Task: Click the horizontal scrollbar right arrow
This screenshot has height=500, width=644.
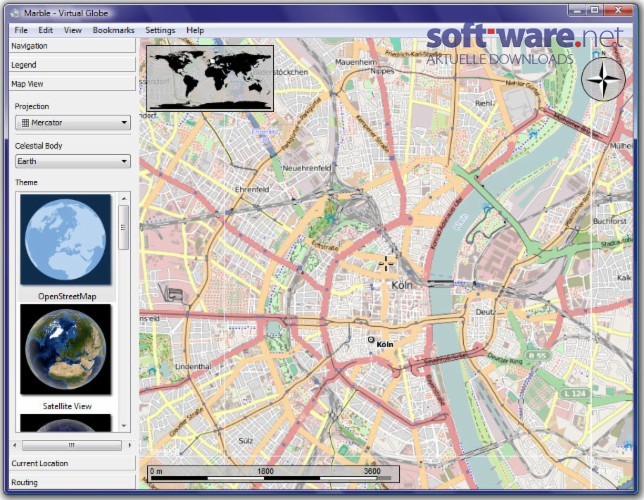Action: [130, 445]
